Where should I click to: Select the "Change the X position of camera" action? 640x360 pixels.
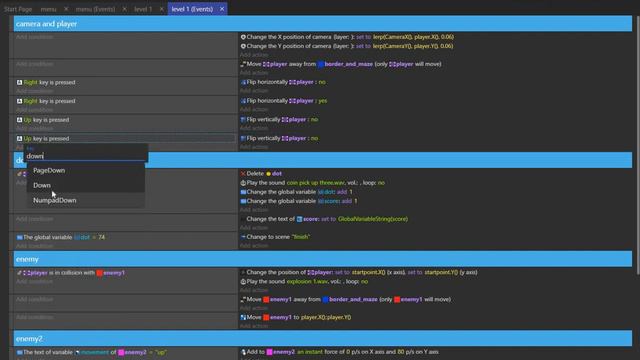click(x=347, y=37)
